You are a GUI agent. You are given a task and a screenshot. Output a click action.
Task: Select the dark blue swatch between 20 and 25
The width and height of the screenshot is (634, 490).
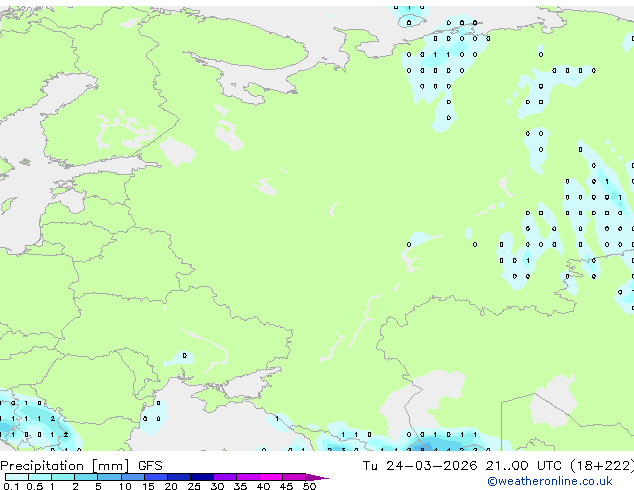pyautogui.click(x=179, y=477)
